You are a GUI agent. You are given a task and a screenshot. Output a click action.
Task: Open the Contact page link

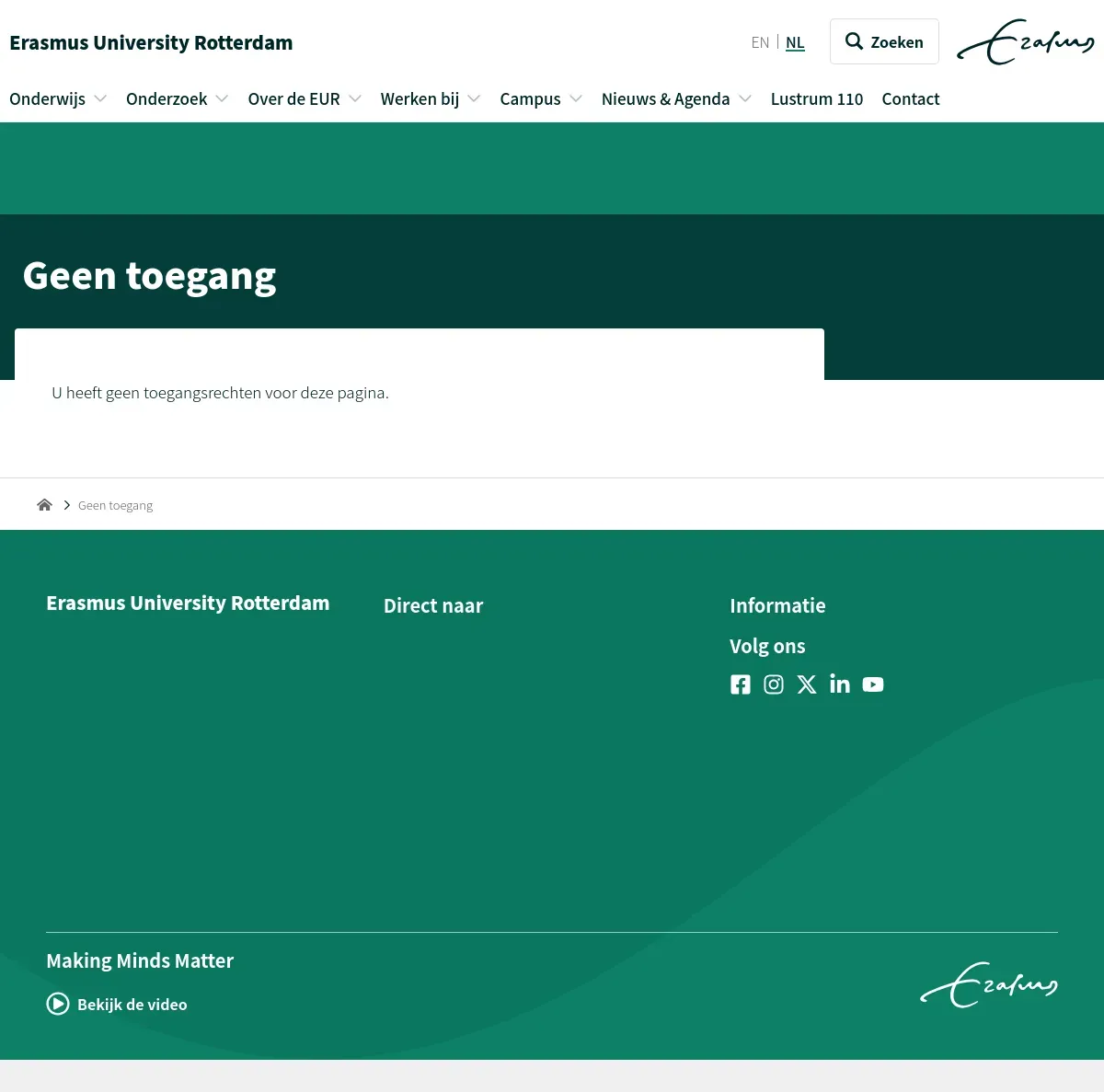point(911,98)
